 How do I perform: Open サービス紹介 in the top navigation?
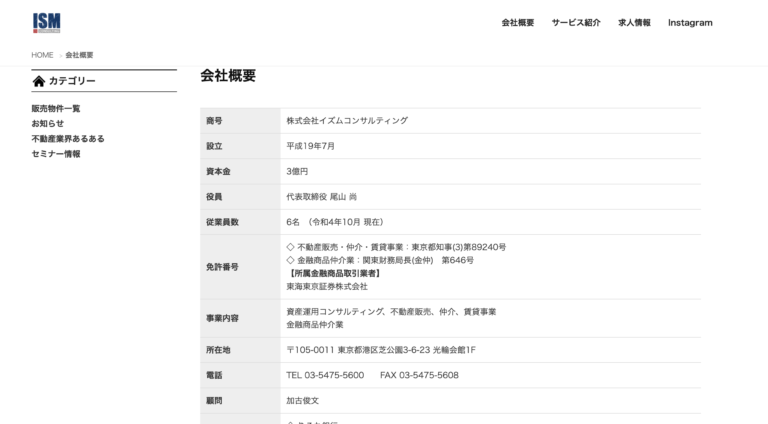576,23
